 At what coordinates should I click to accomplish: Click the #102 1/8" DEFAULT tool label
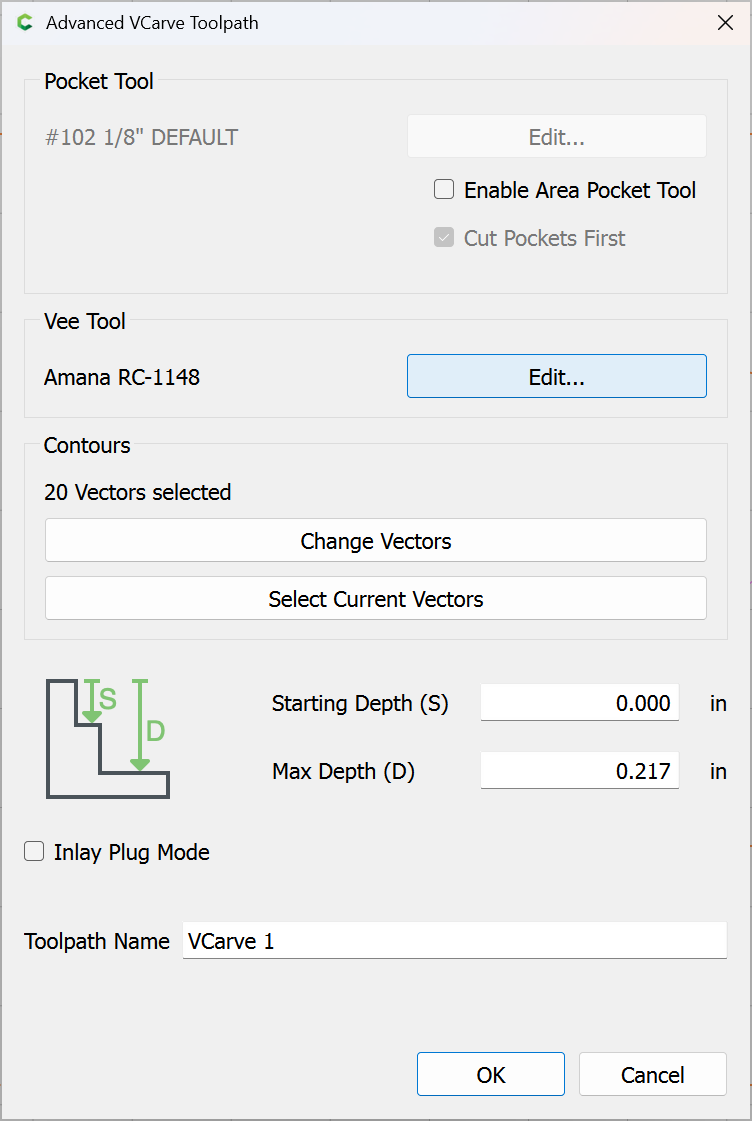(141, 137)
